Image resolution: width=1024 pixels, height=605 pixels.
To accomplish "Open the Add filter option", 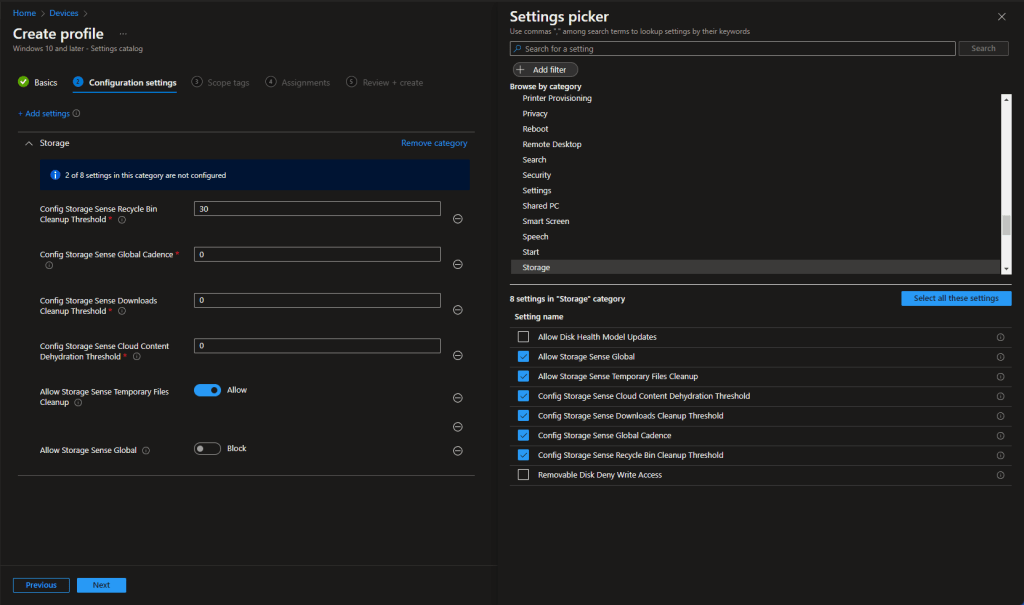I will point(545,70).
